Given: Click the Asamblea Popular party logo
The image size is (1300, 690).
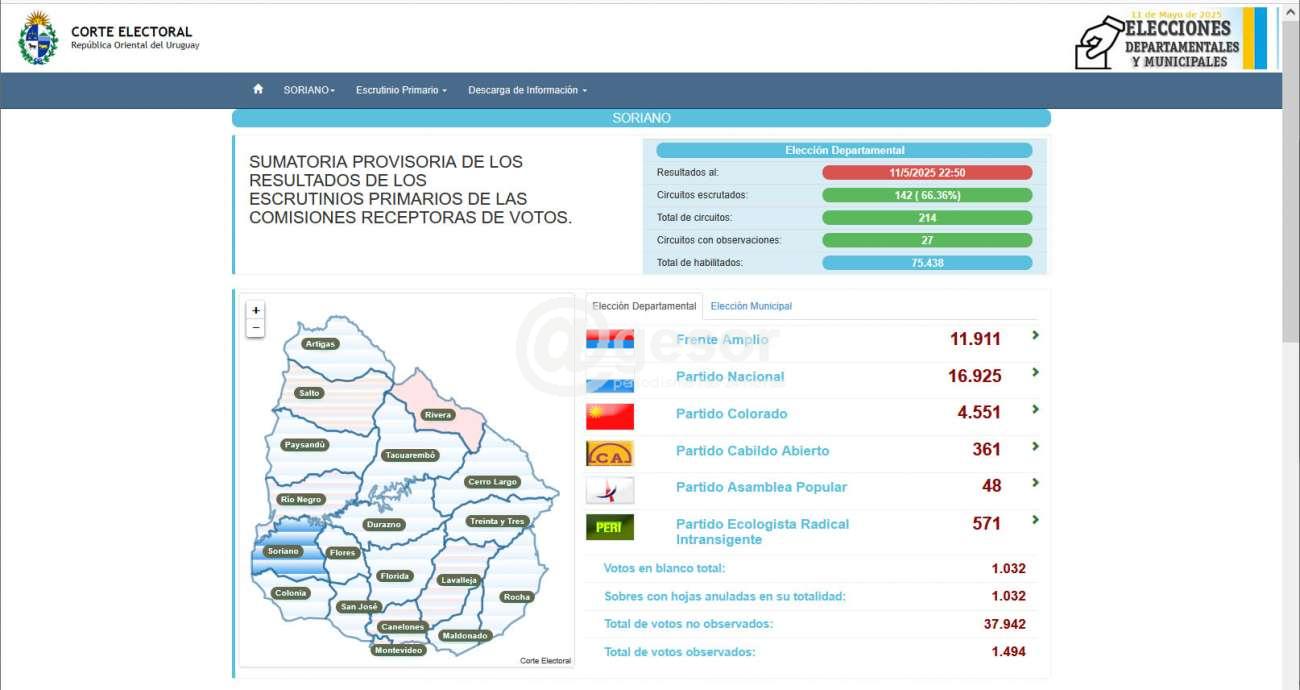Looking at the screenshot, I should pos(609,490).
